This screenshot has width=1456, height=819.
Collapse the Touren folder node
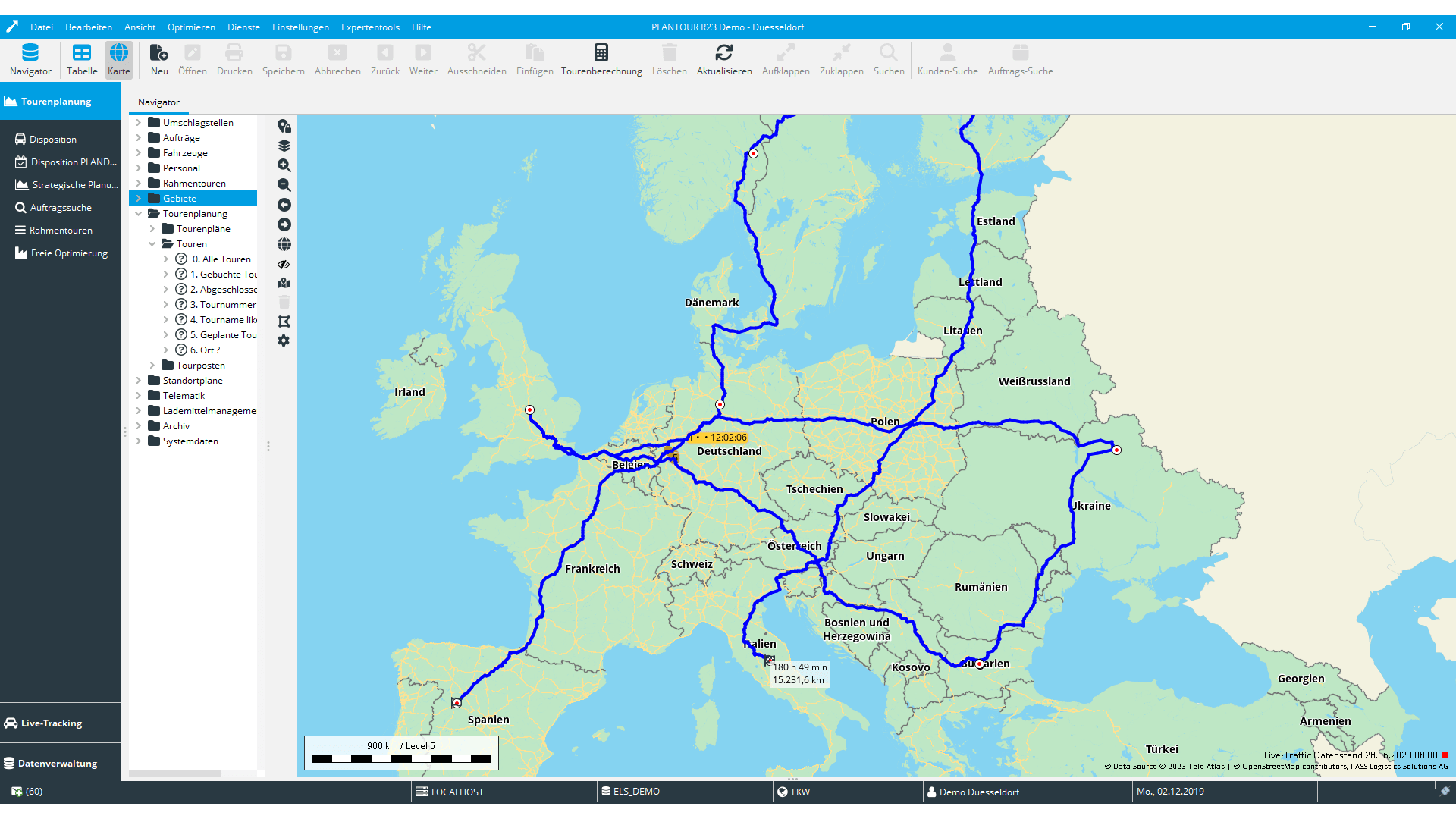pyautogui.click(x=152, y=244)
